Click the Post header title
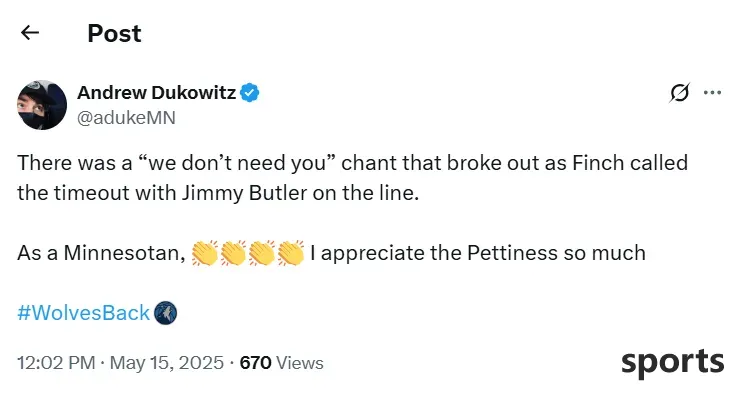 coord(115,33)
